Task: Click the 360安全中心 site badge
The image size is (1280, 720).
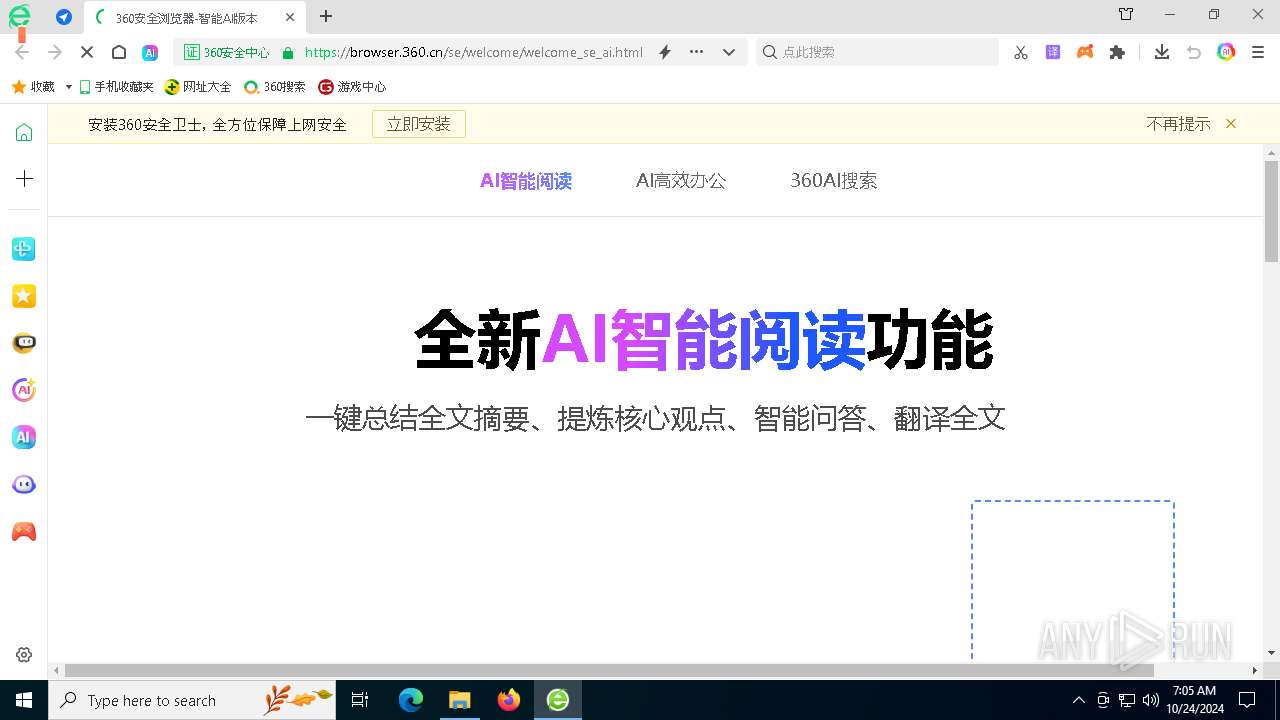Action: (x=227, y=52)
